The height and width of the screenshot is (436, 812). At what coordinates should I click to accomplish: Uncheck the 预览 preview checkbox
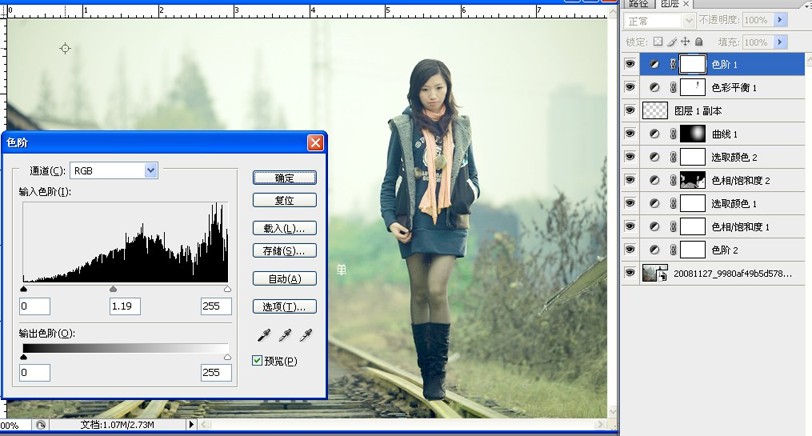tap(257, 360)
